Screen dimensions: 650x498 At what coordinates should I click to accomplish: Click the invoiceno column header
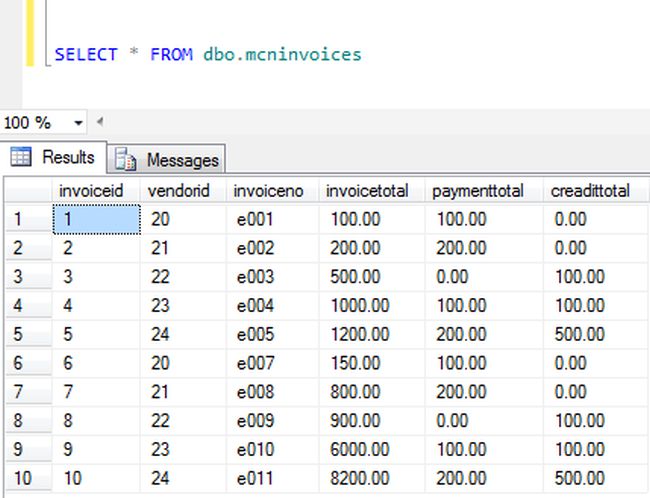tap(267, 191)
